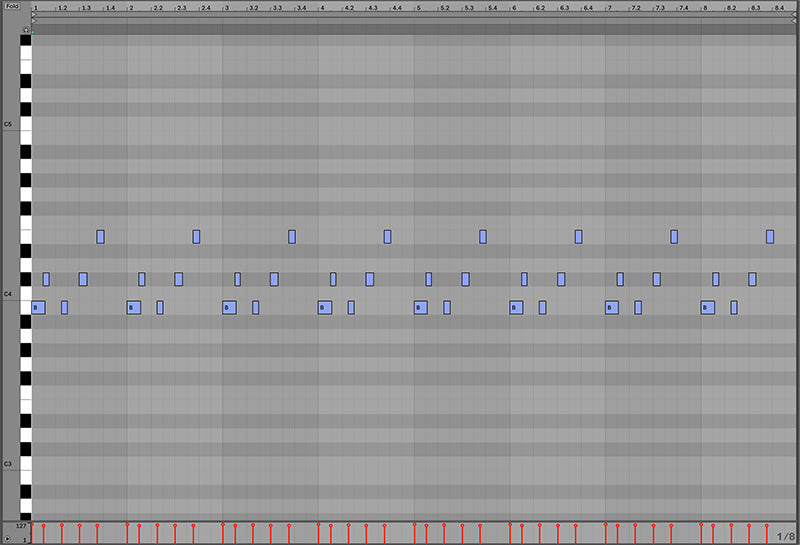Click the 1/8 grid size indicator
This screenshot has height=545, width=800.
click(x=786, y=536)
